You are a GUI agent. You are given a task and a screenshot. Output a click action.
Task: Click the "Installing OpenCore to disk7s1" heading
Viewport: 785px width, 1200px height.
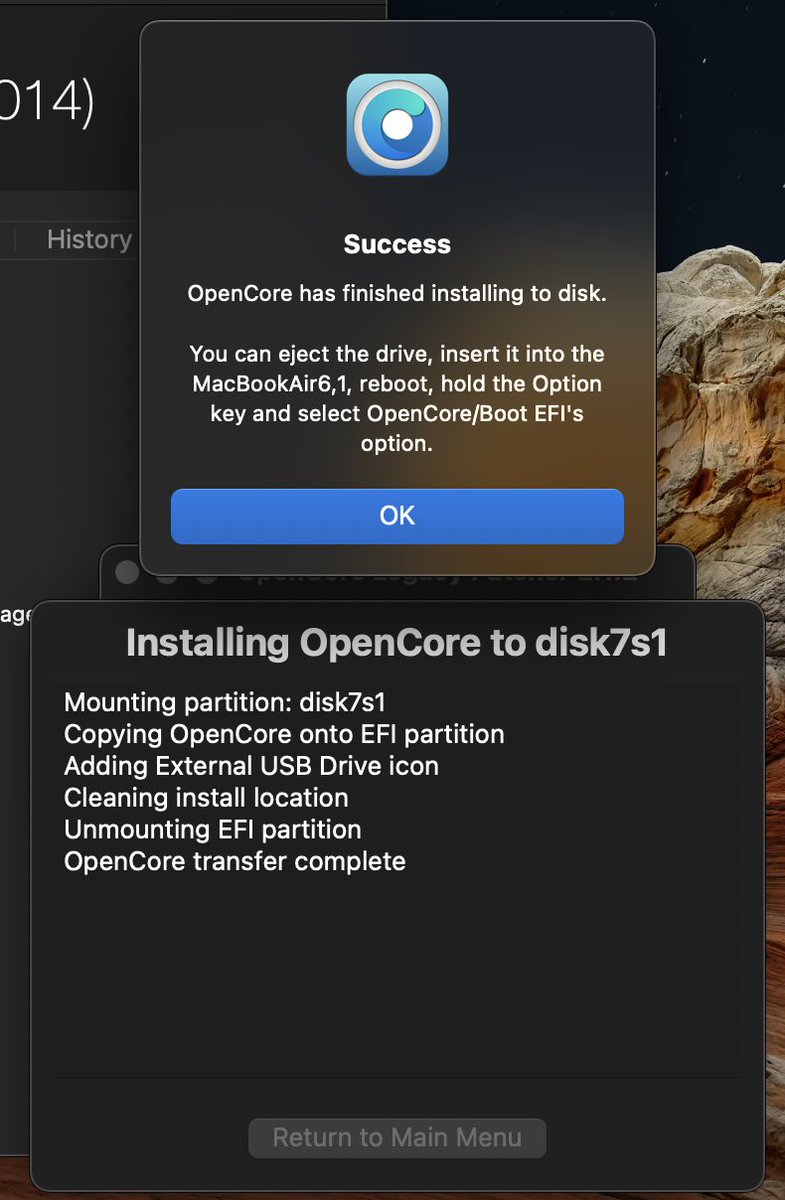[397, 643]
